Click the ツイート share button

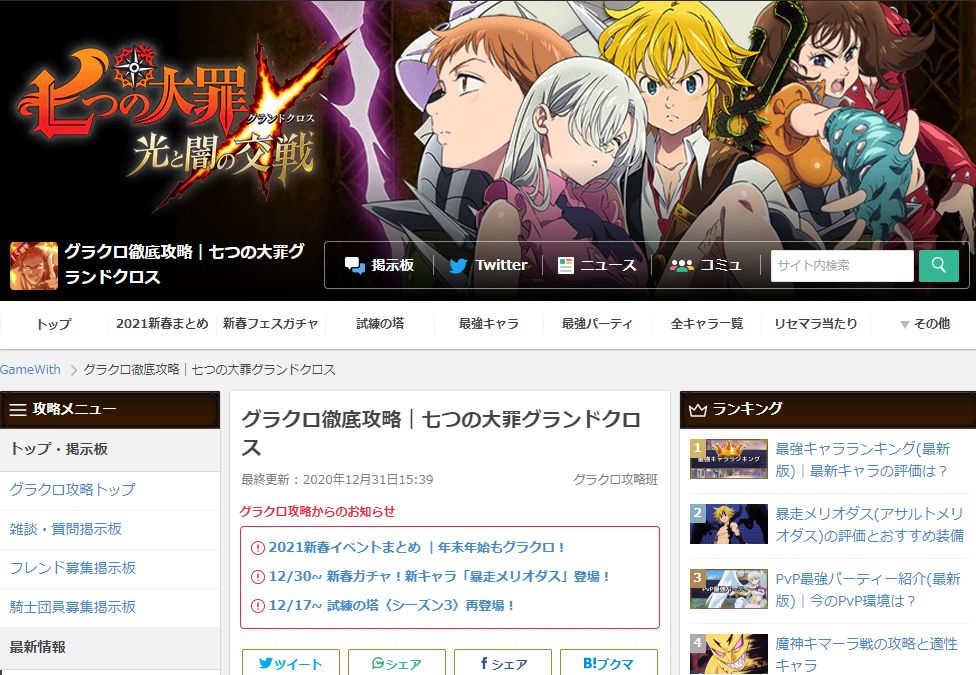click(291, 663)
